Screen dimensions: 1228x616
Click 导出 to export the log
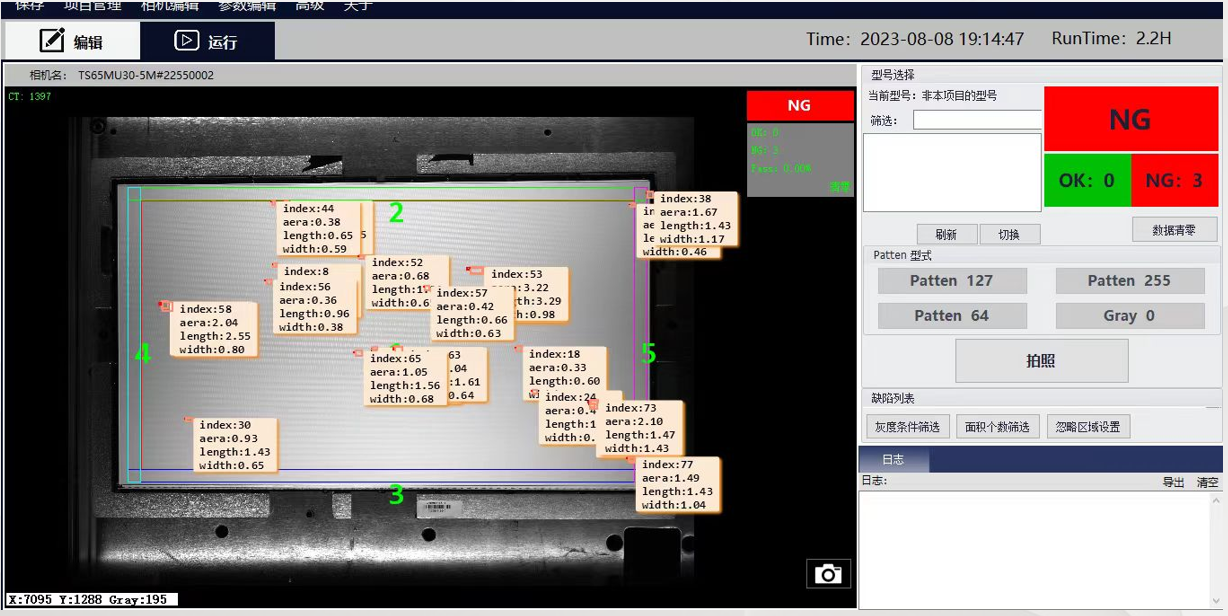(x=1173, y=482)
